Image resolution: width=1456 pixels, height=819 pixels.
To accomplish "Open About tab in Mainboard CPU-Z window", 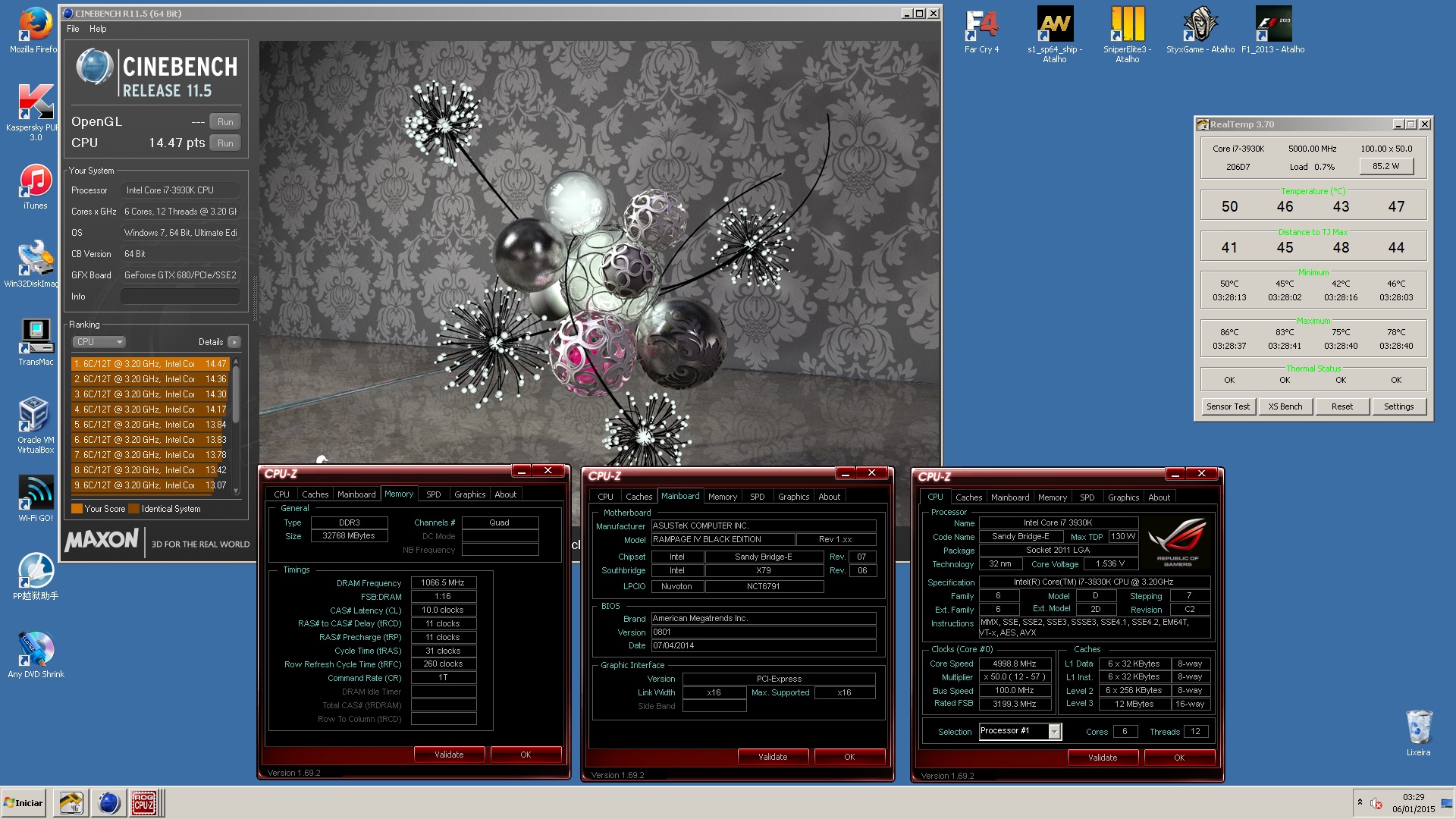I will point(829,497).
